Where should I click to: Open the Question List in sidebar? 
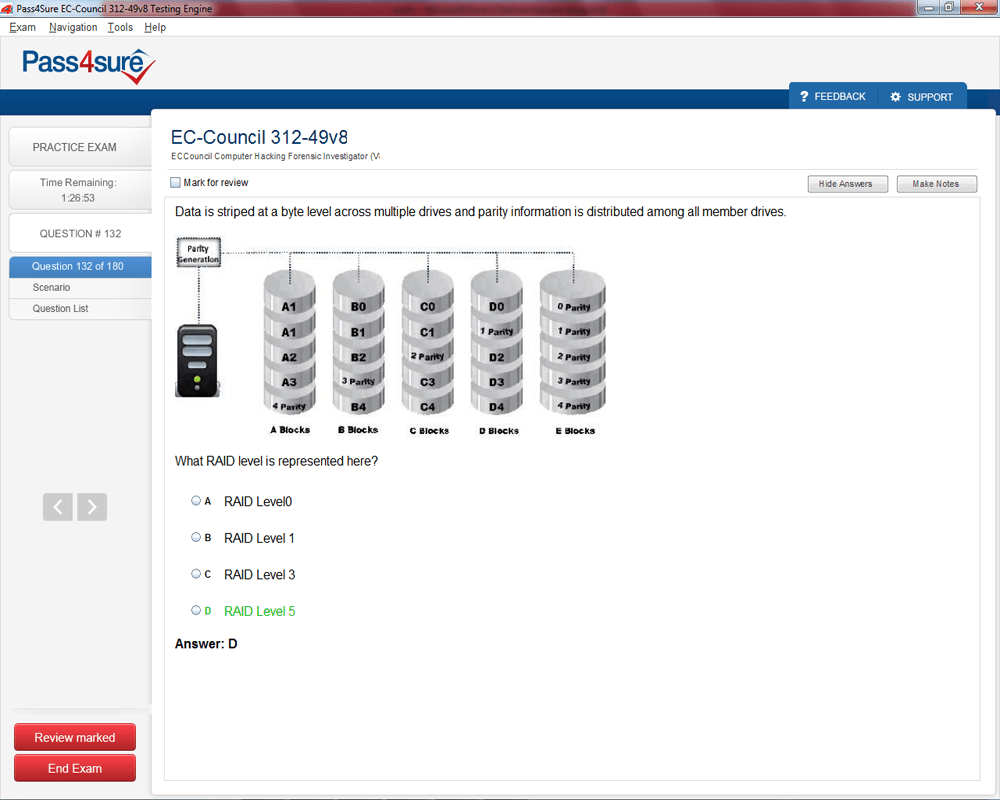tap(60, 309)
